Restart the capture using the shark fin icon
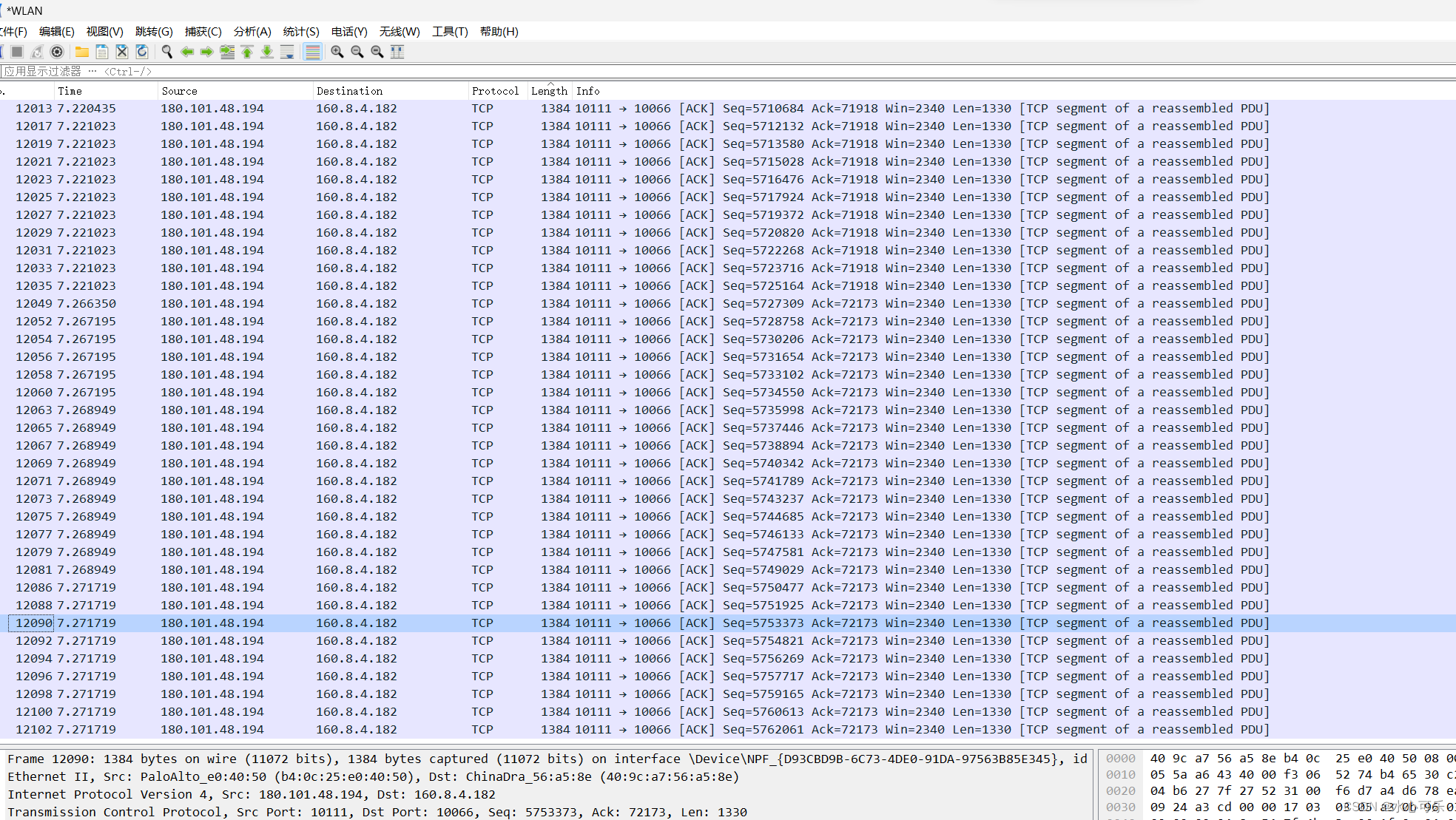1456x820 pixels. tap(37, 52)
